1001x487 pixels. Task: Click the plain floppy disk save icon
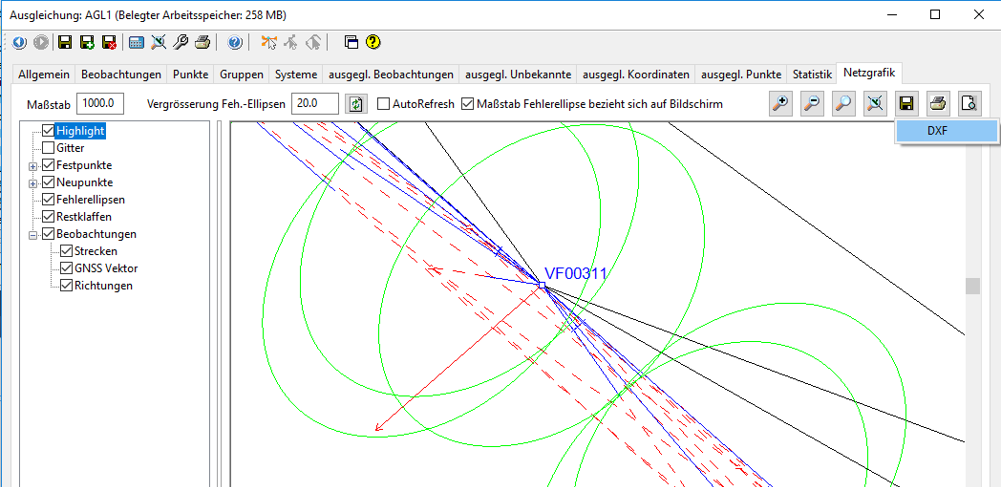(x=65, y=43)
